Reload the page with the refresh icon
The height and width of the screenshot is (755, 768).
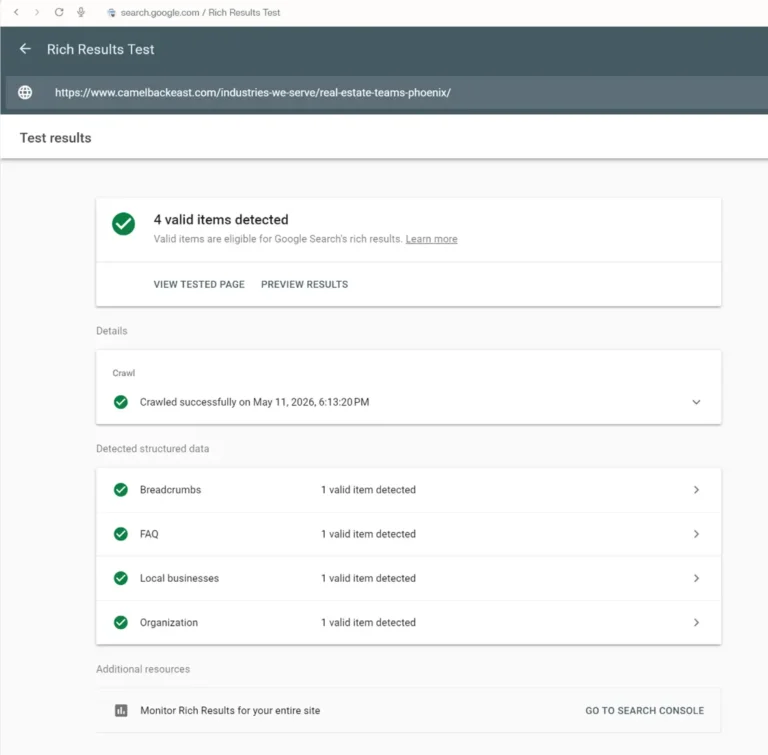coord(59,12)
